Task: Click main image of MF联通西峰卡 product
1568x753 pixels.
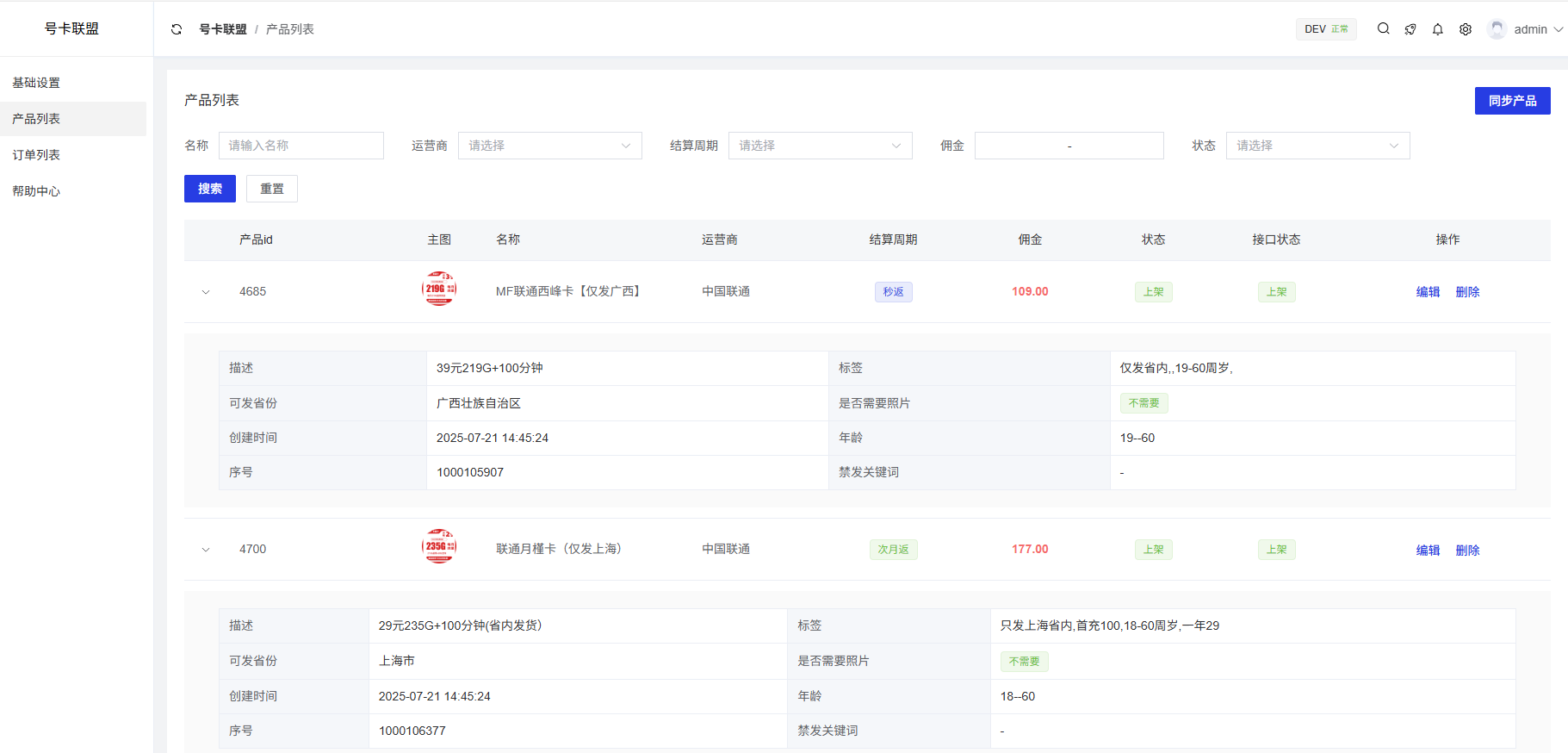Action: 439,289
